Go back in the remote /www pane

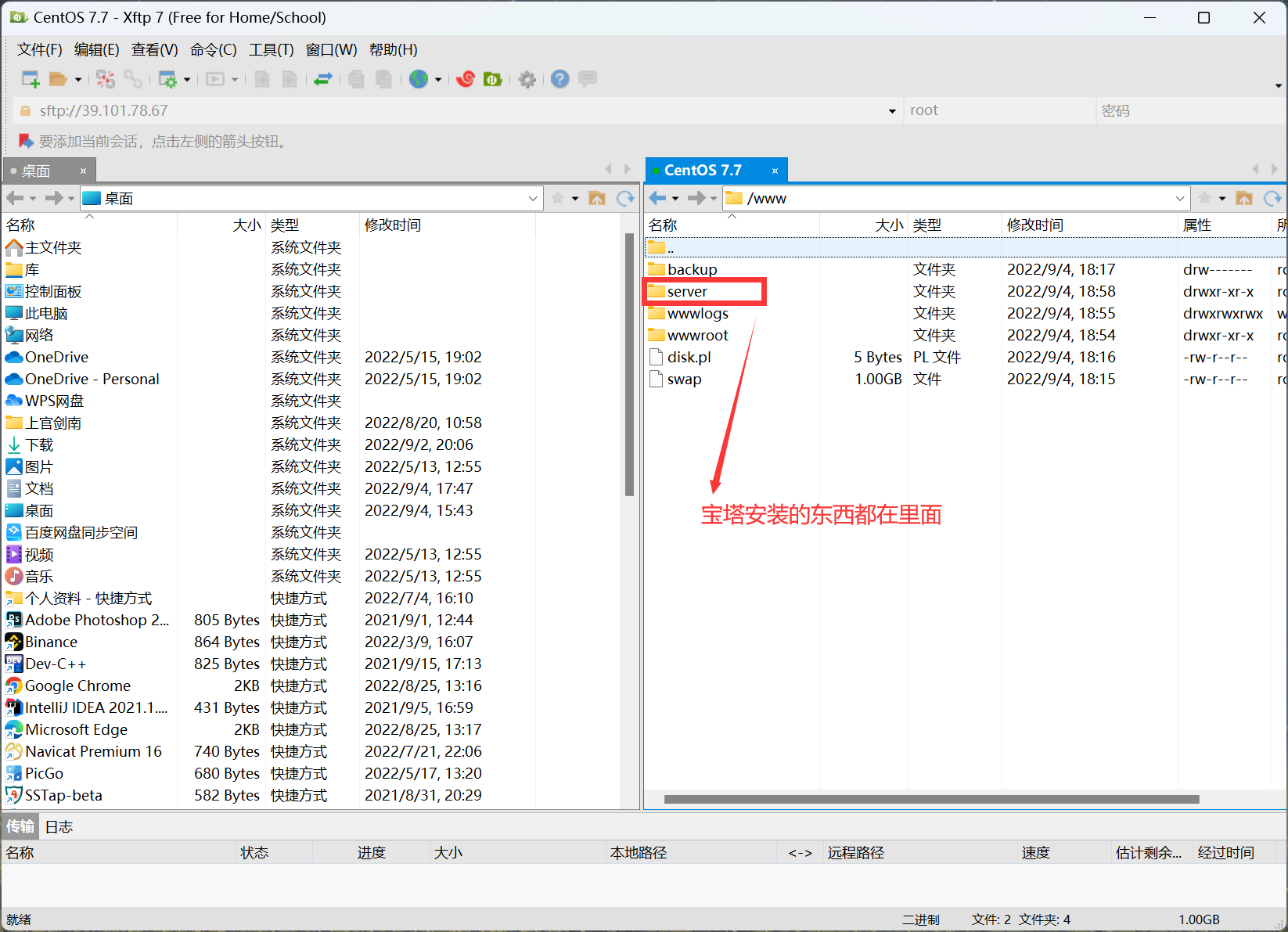pyautogui.click(x=657, y=198)
